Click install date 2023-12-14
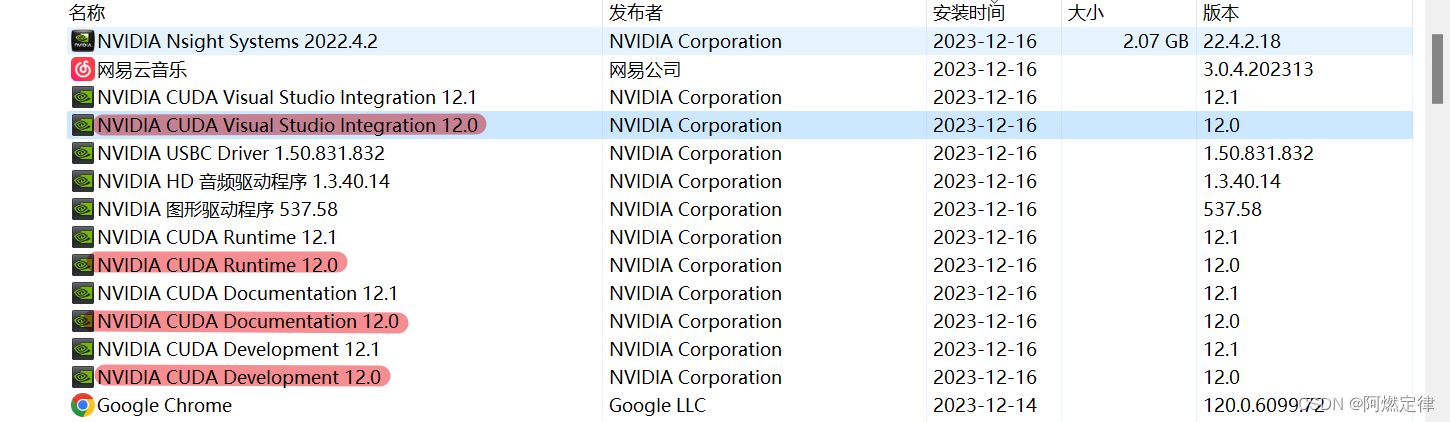The width and height of the screenshot is (1450, 422). tap(985, 405)
